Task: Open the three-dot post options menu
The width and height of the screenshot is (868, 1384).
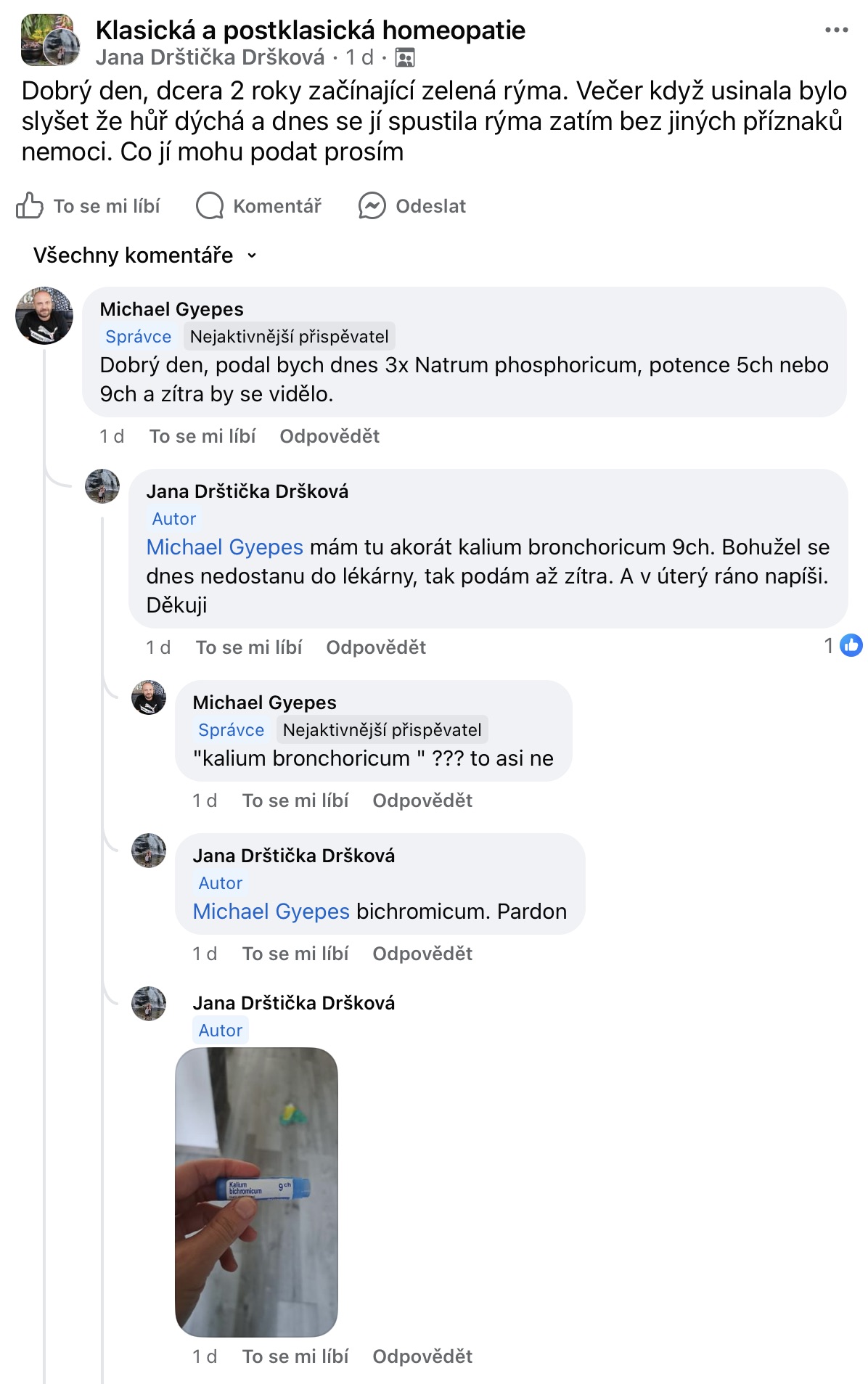Action: (836, 30)
